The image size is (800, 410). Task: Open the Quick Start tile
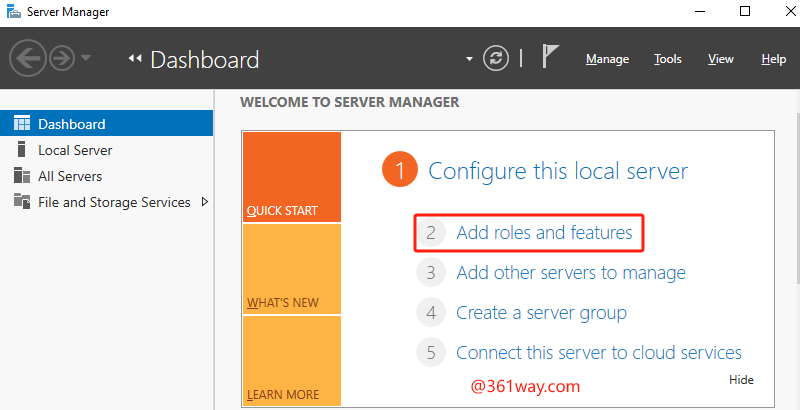tap(292, 177)
